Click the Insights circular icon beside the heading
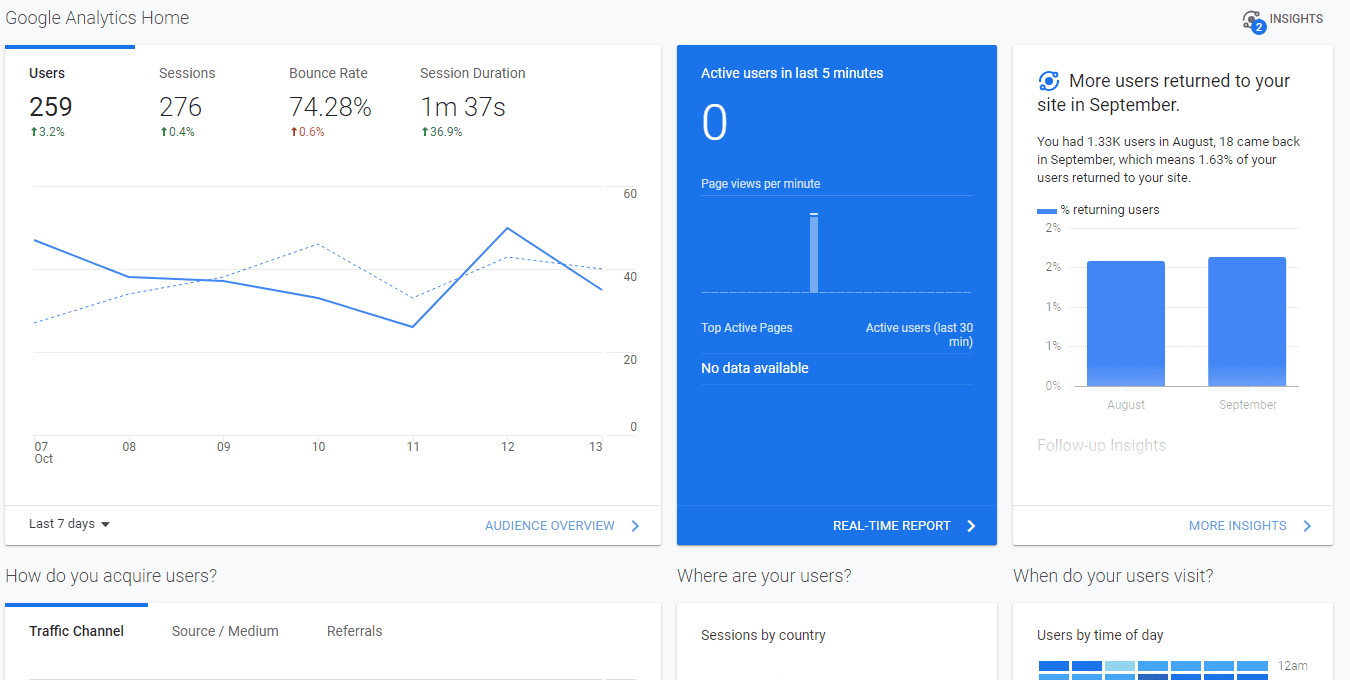Viewport: 1350px width, 680px height. pyautogui.click(x=1048, y=81)
